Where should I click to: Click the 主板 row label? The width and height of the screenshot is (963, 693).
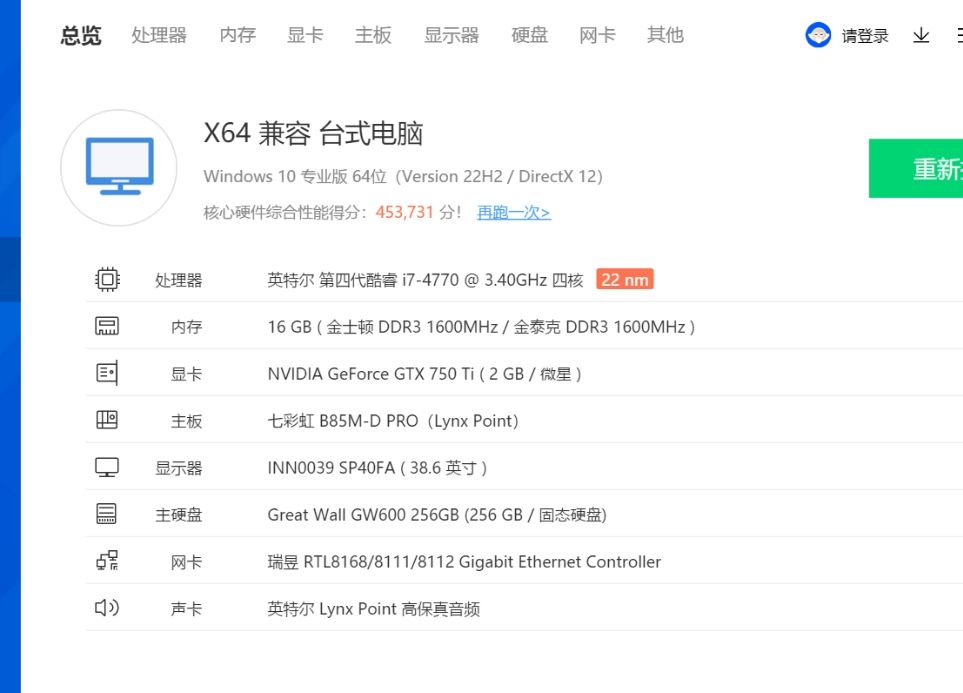click(x=187, y=421)
